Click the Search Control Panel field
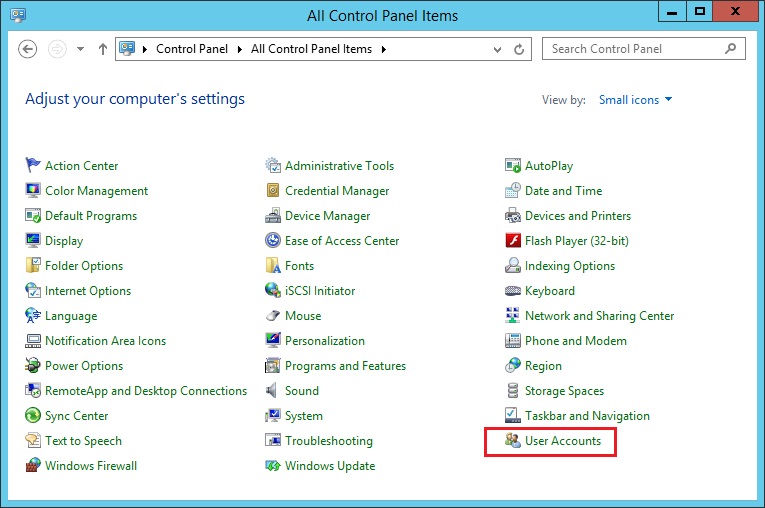 635,49
